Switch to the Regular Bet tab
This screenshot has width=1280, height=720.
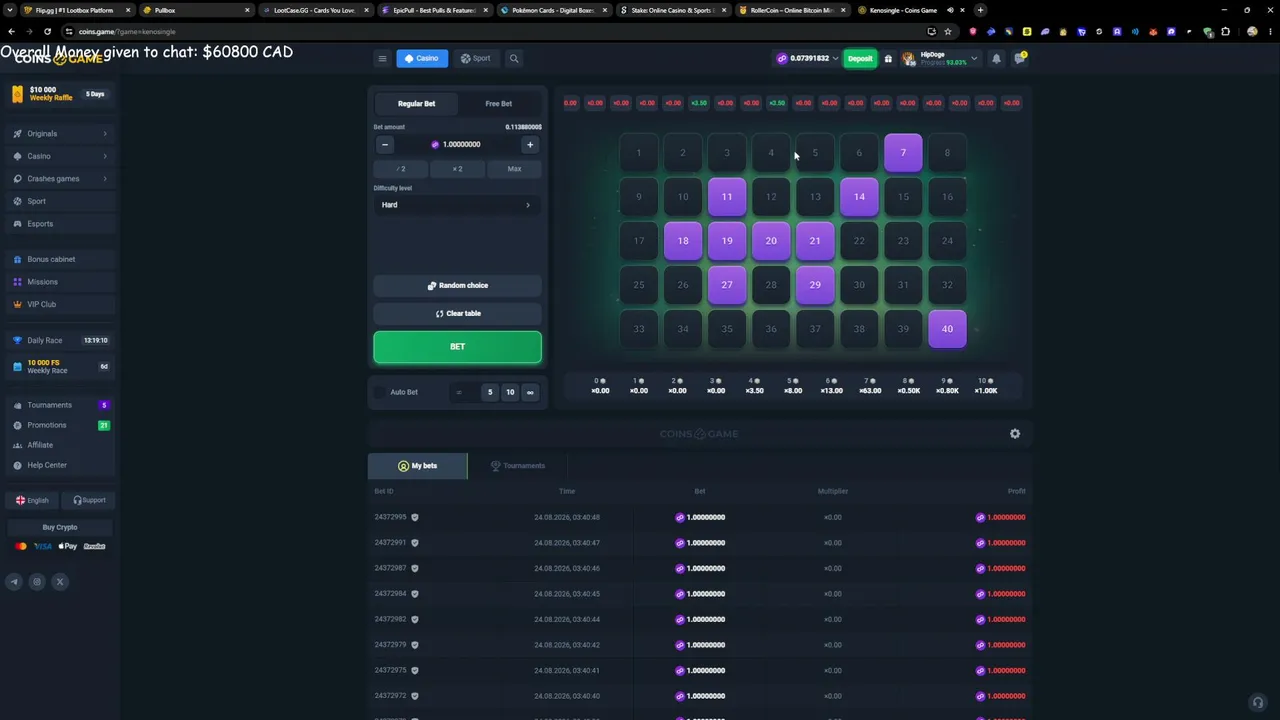416,104
